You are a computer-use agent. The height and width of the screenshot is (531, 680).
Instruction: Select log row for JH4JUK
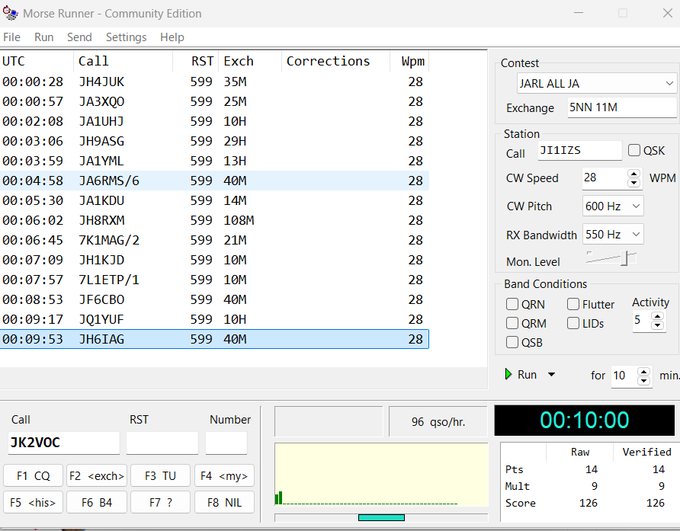pyautogui.click(x=214, y=82)
